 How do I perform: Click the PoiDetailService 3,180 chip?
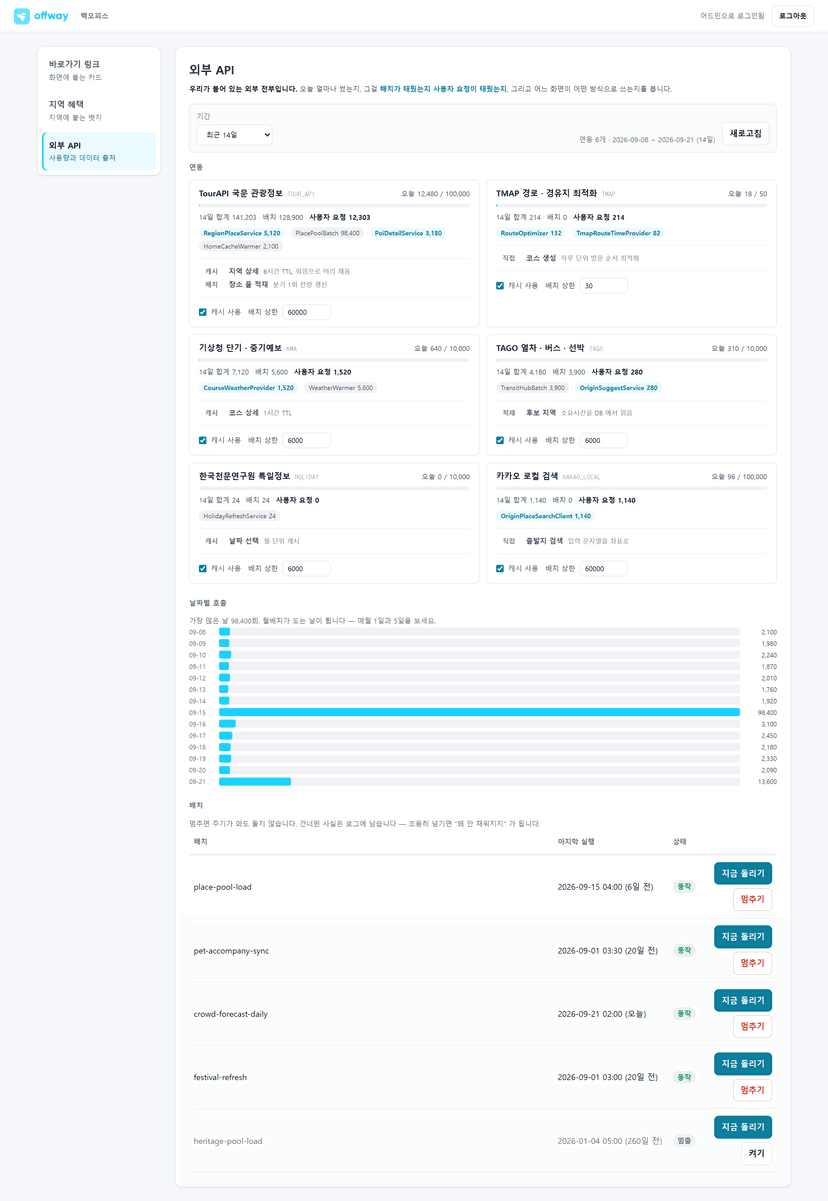click(408, 233)
